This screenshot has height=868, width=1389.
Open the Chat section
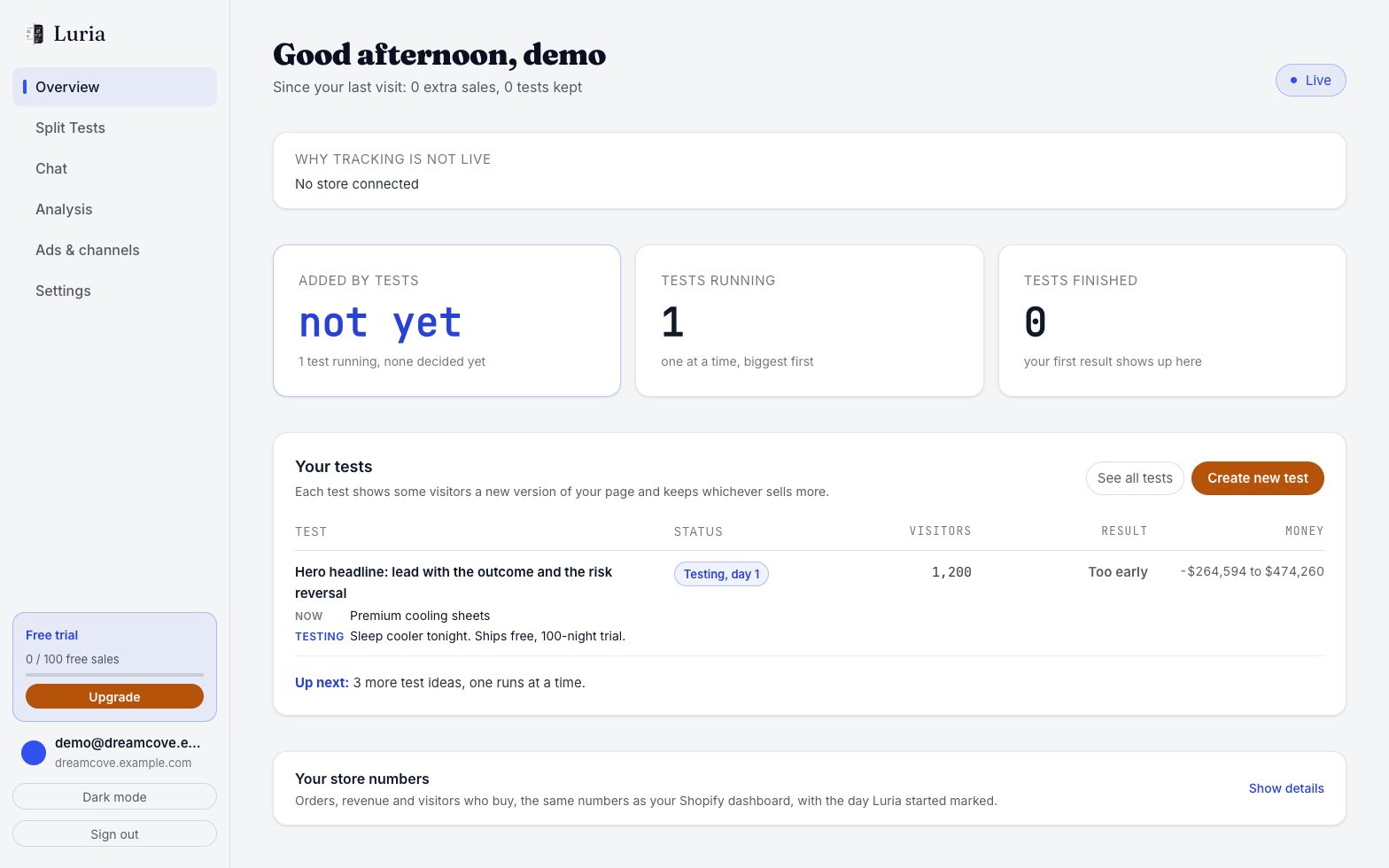114,168
